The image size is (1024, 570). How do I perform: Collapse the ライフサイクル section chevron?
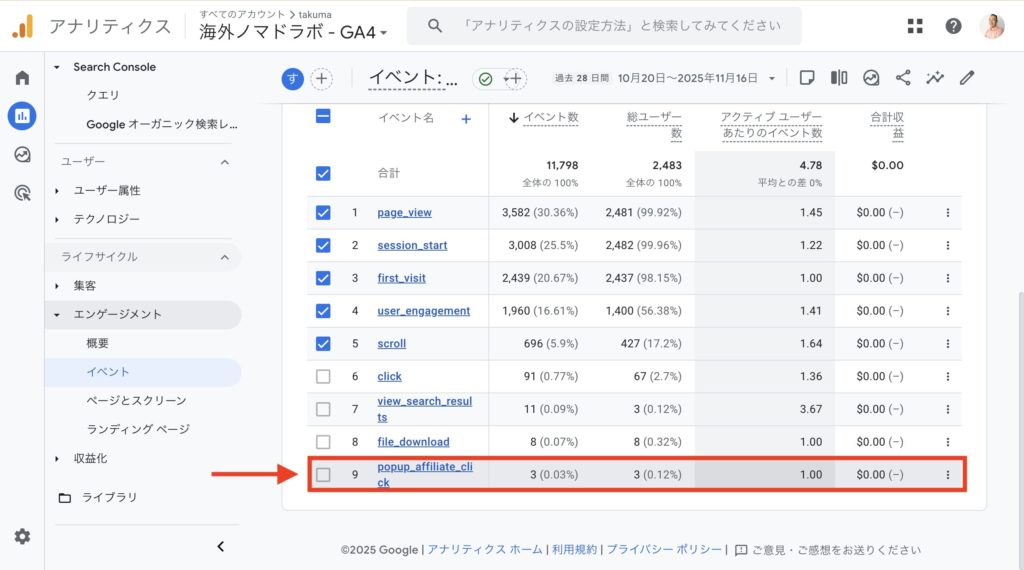[225, 257]
